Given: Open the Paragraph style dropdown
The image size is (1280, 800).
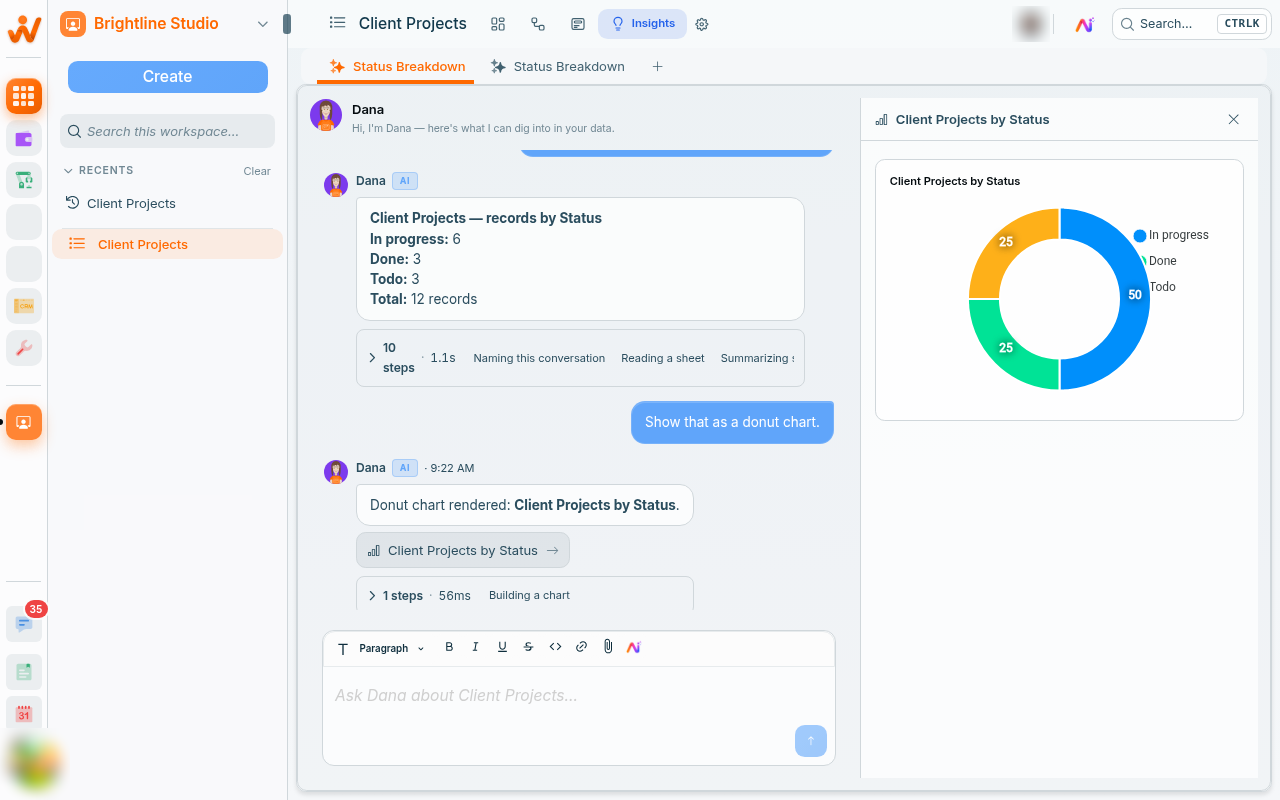Looking at the screenshot, I should click(381, 648).
